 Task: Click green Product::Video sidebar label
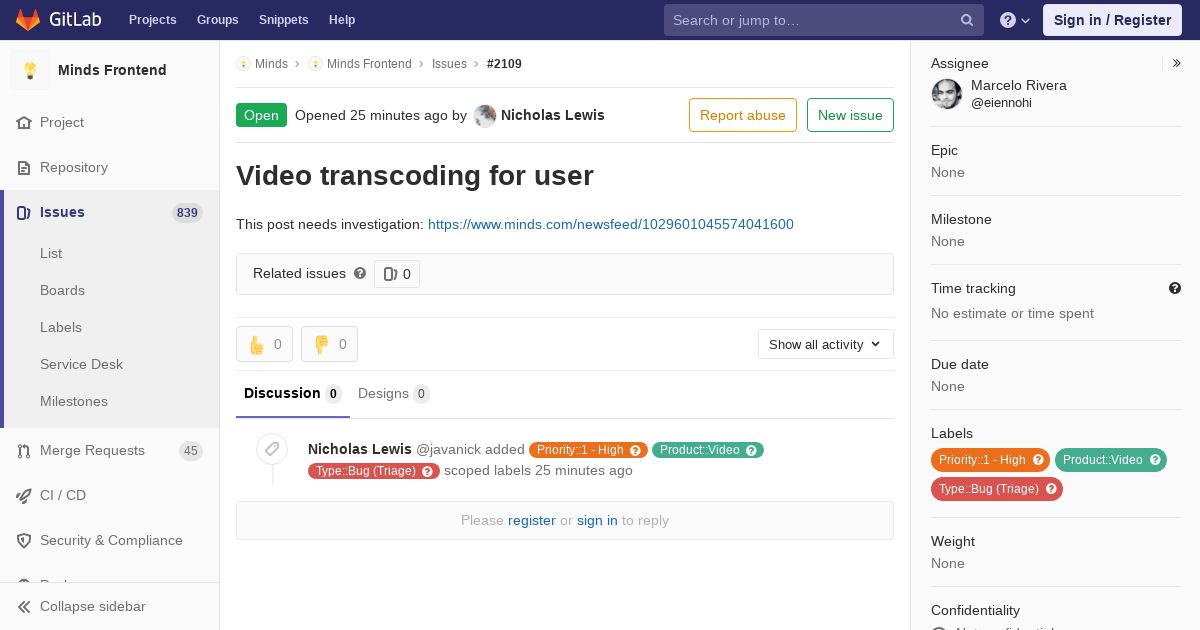point(1111,460)
